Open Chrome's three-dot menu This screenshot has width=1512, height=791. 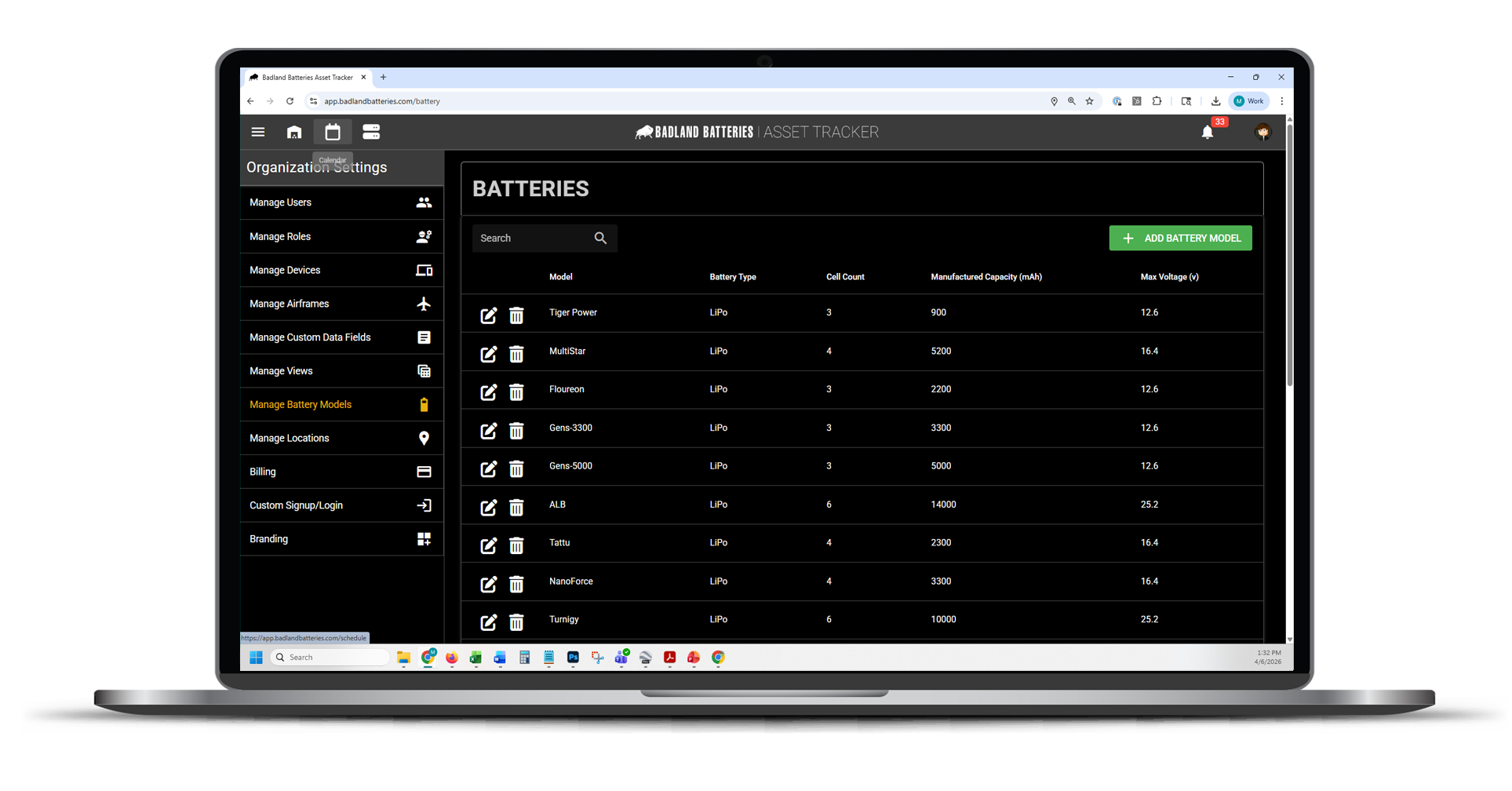click(x=1282, y=101)
